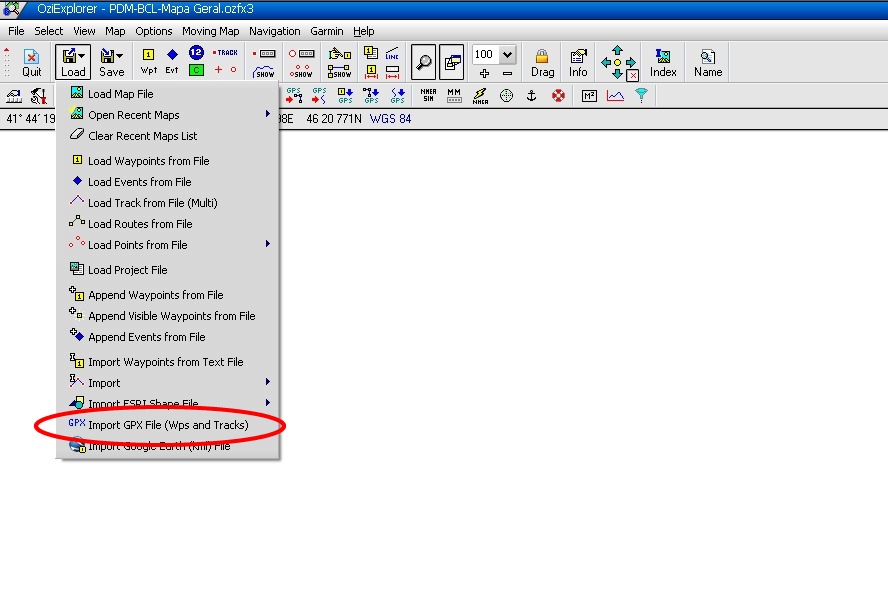This screenshot has width=888, height=596.
Task: Open the Select menu
Action: click(48, 31)
